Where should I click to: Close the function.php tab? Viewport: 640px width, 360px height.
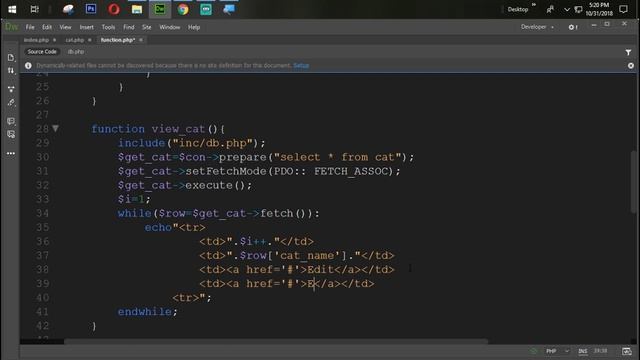(x=141, y=40)
